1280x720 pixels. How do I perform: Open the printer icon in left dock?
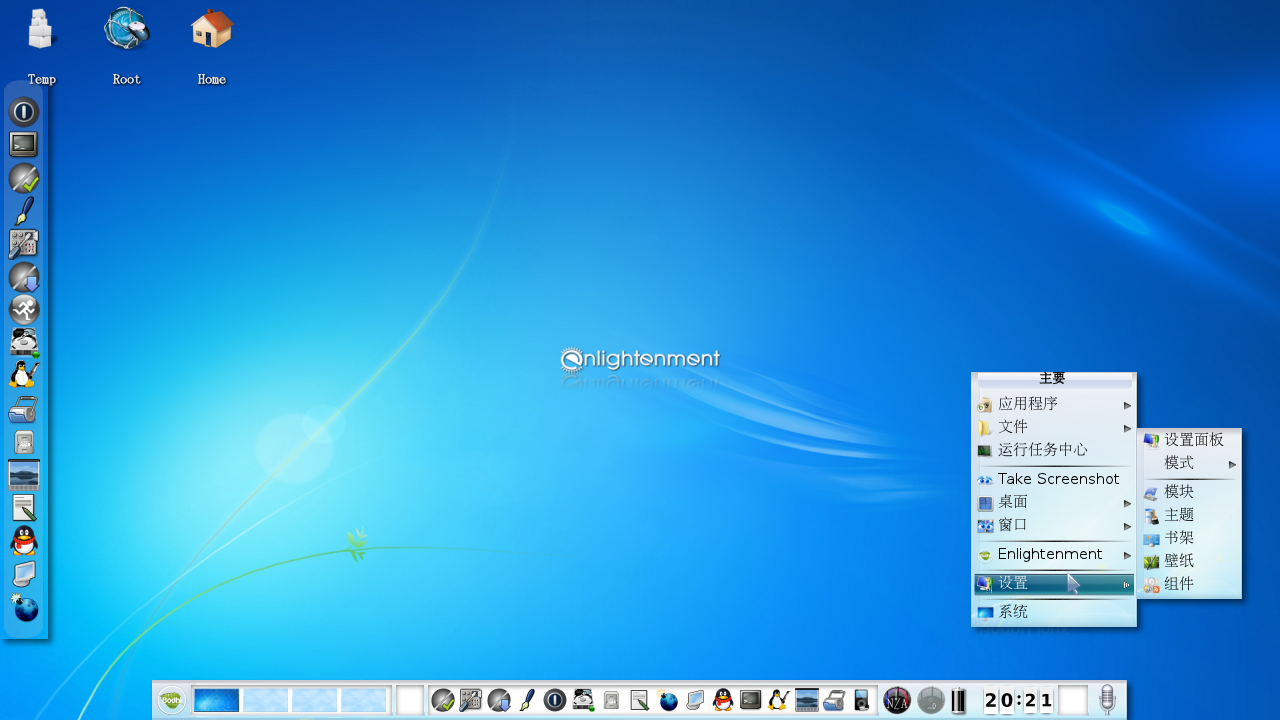[x=24, y=409]
